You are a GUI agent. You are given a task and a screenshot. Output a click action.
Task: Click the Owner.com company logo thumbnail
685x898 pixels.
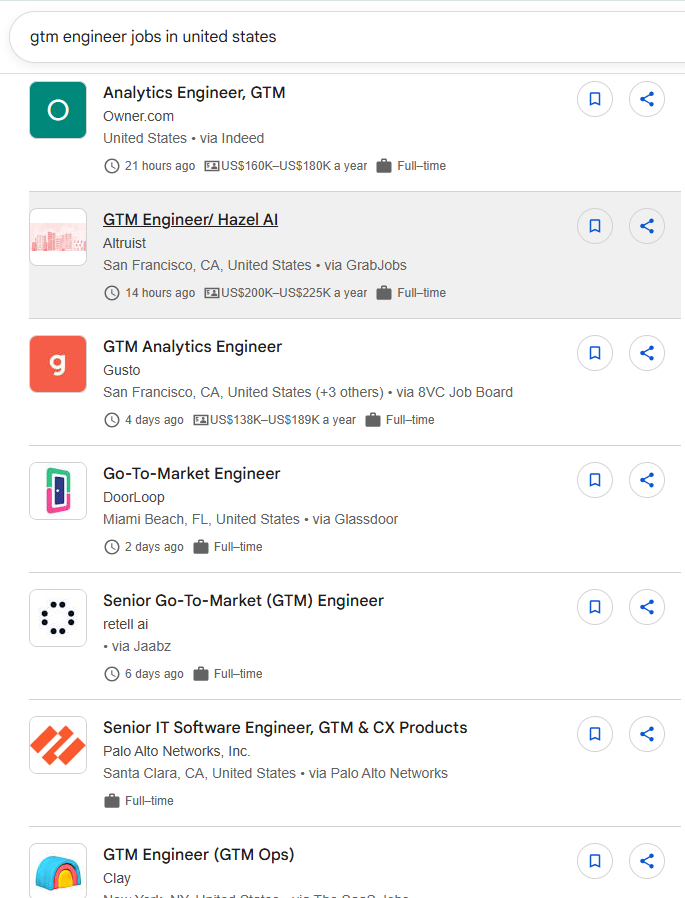pyautogui.click(x=58, y=110)
